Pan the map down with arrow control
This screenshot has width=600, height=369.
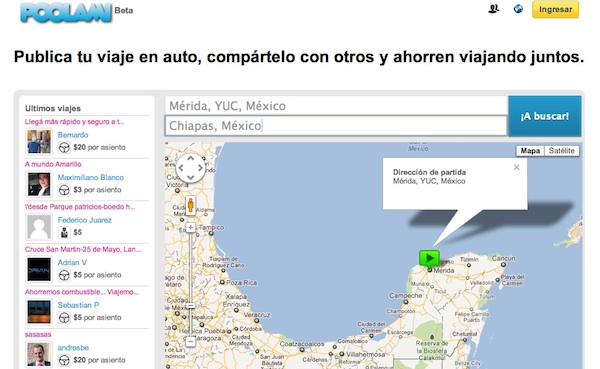191,178
